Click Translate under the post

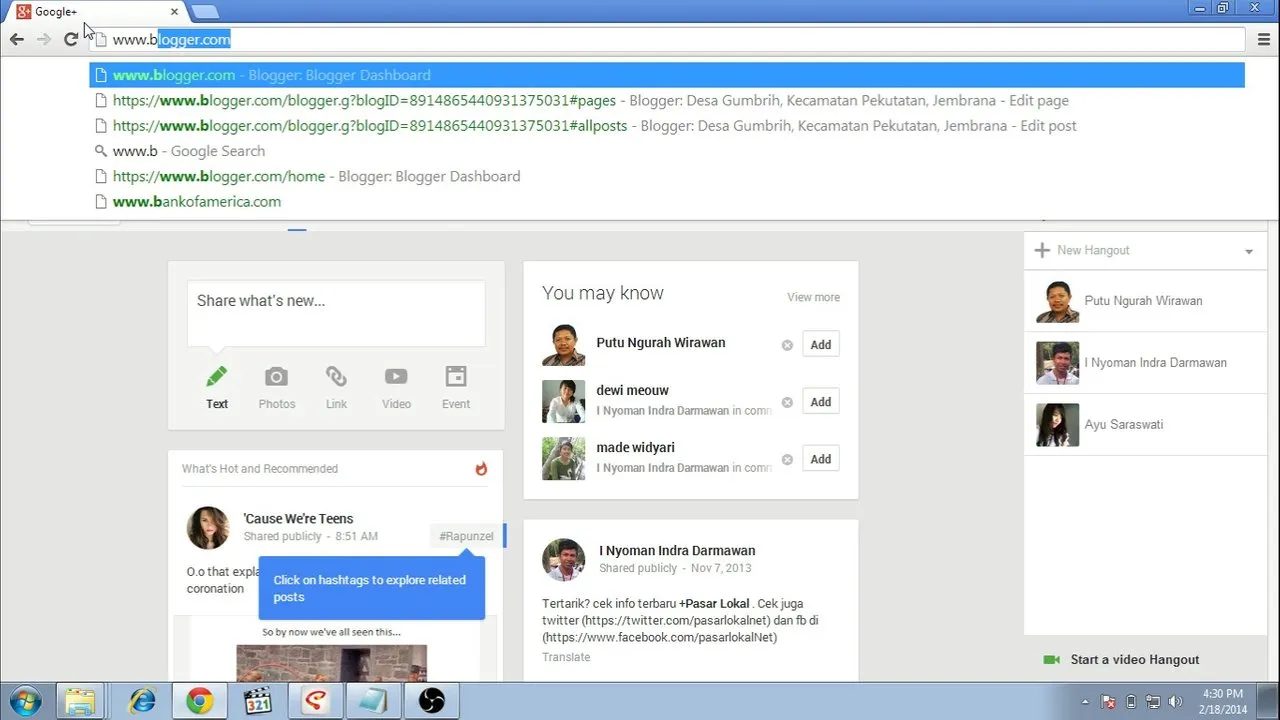pos(566,657)
